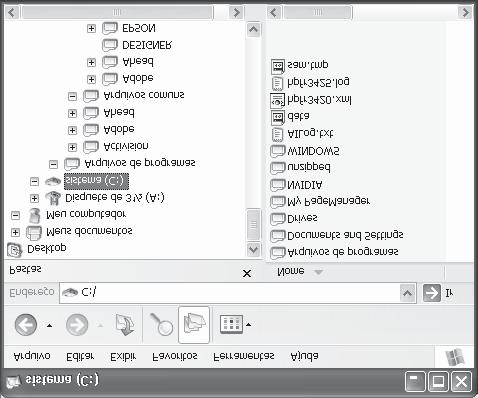
Task: Click the vertical scrollbar thumb of the Pastas tree
Action: (253, 224)
